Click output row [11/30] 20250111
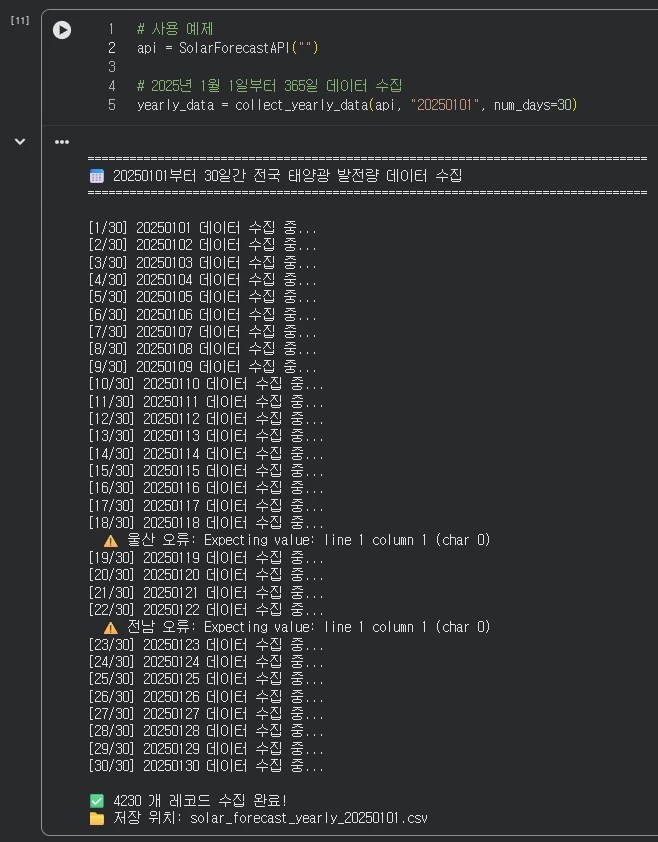Image resolution: width=658 pixels, height=842 pixels. point(206,402)
